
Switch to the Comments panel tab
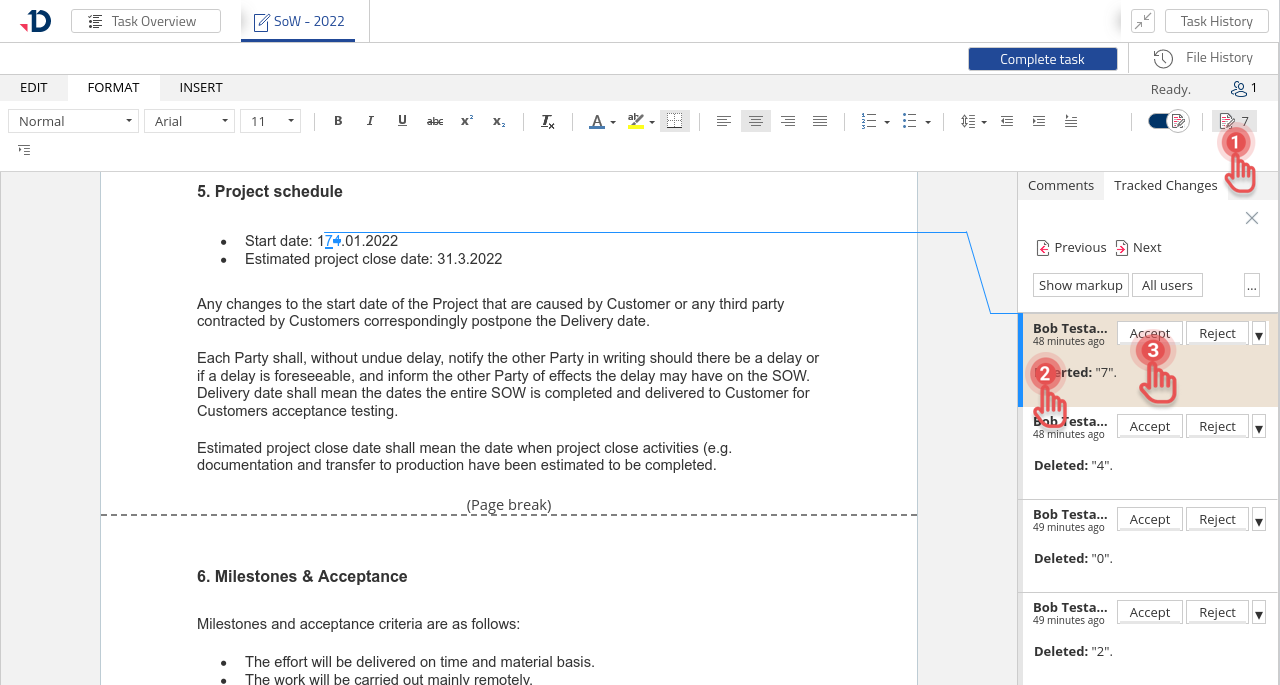pos(1060,185)
